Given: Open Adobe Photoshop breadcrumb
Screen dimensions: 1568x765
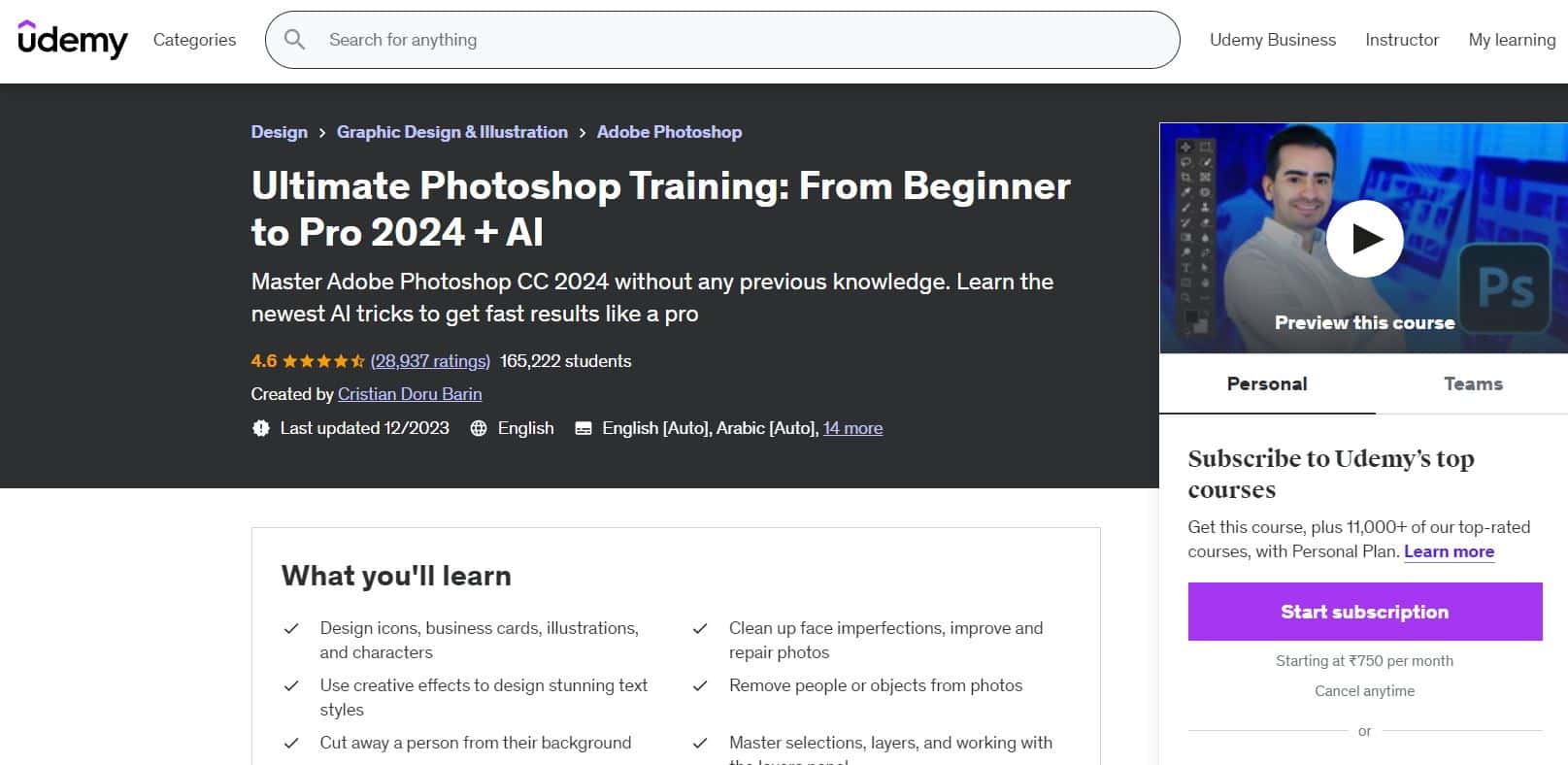Looking at the screenshot, I should tap(669, 132).
